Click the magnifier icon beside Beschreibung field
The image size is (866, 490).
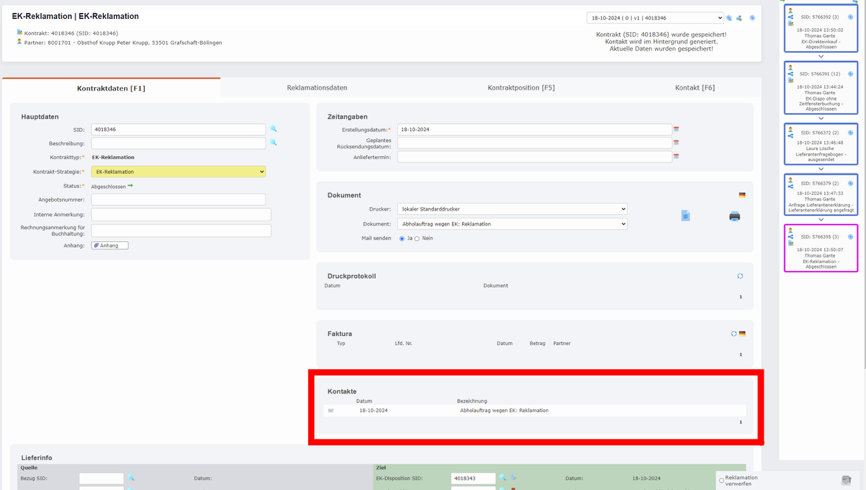click(x=273, y=143)
